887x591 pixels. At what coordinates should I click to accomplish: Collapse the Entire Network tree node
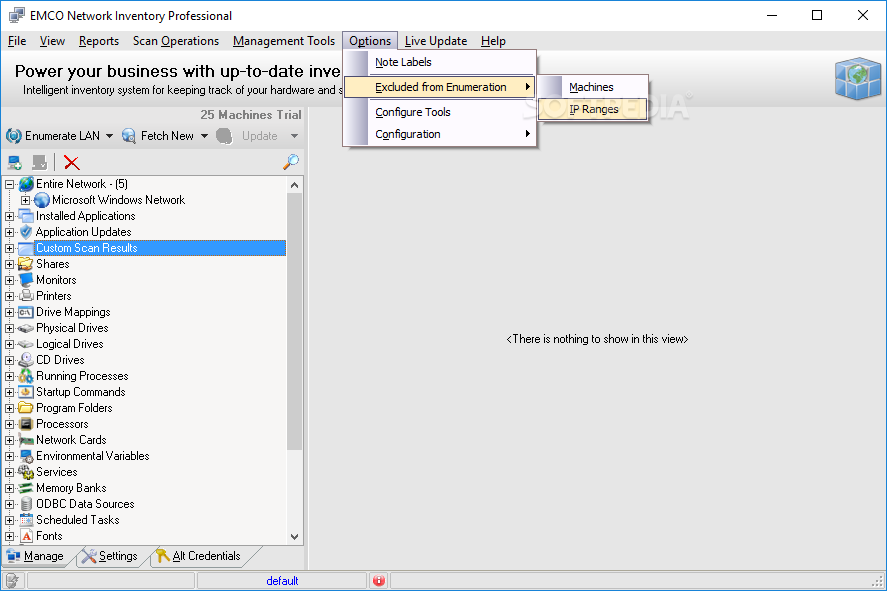pyautogui.click(x=10, y=184)
